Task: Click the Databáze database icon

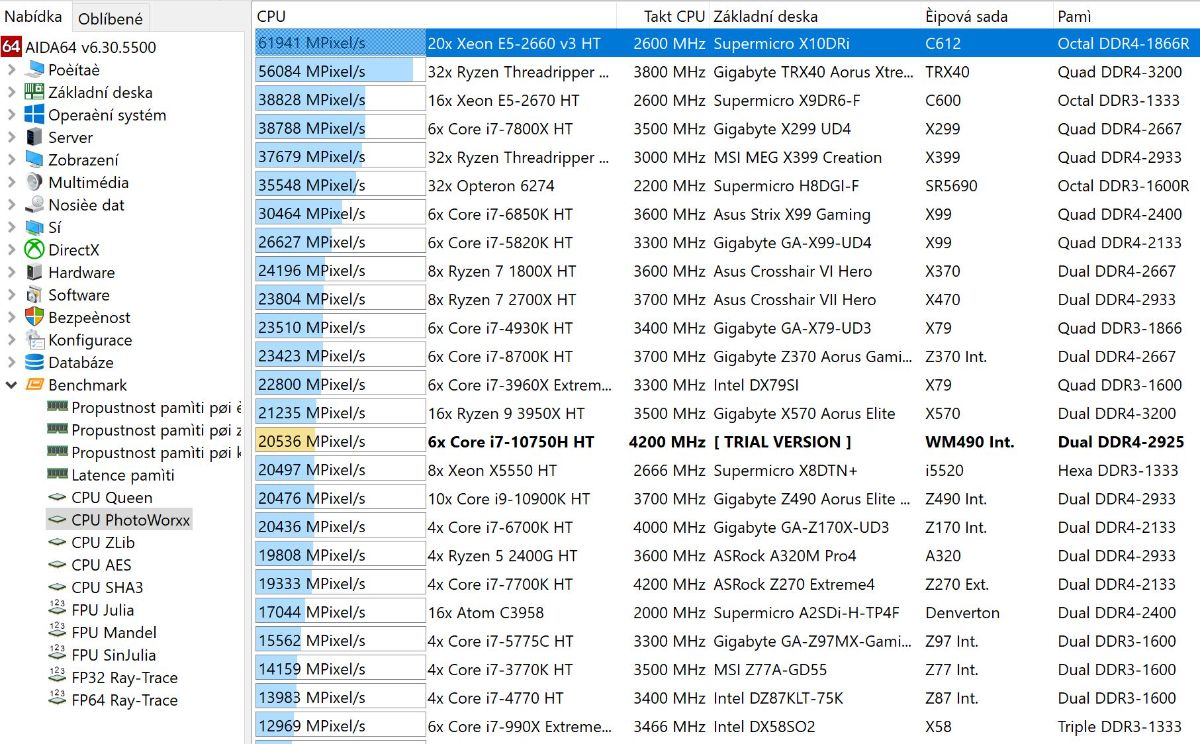Action: [x=35, y=362]
